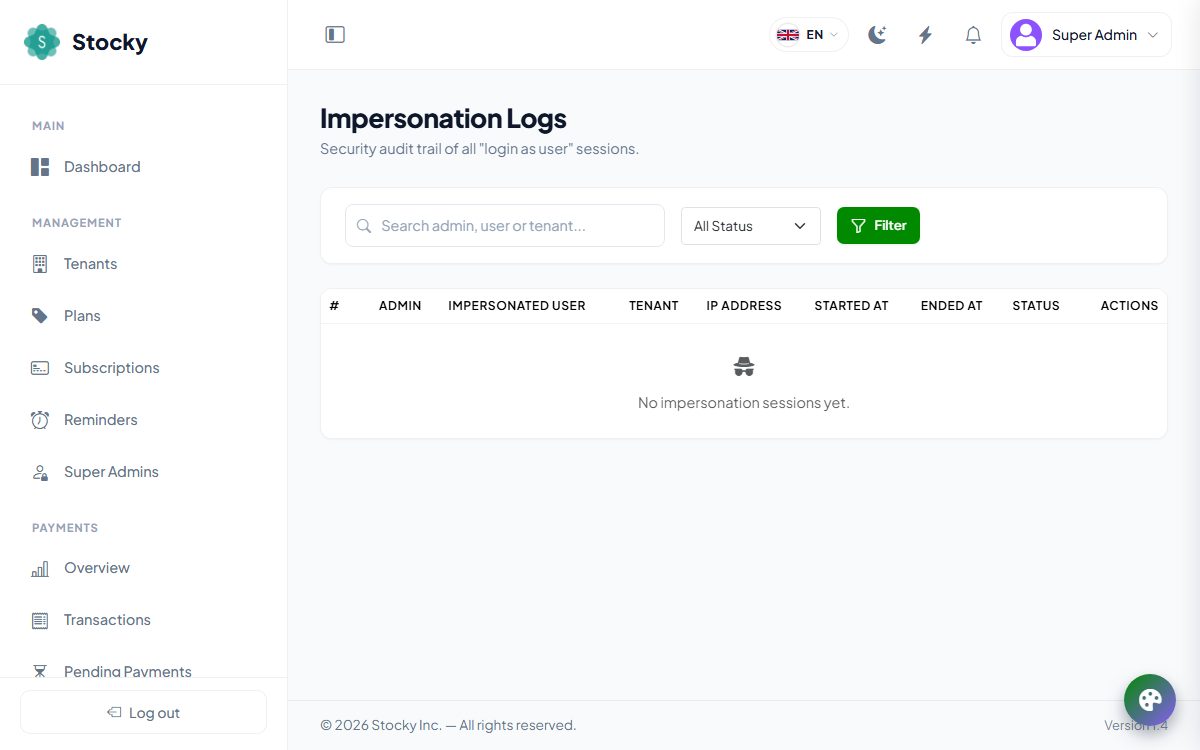Open the EN language selector
The image size is (1200, 750).
pos(808,35)
